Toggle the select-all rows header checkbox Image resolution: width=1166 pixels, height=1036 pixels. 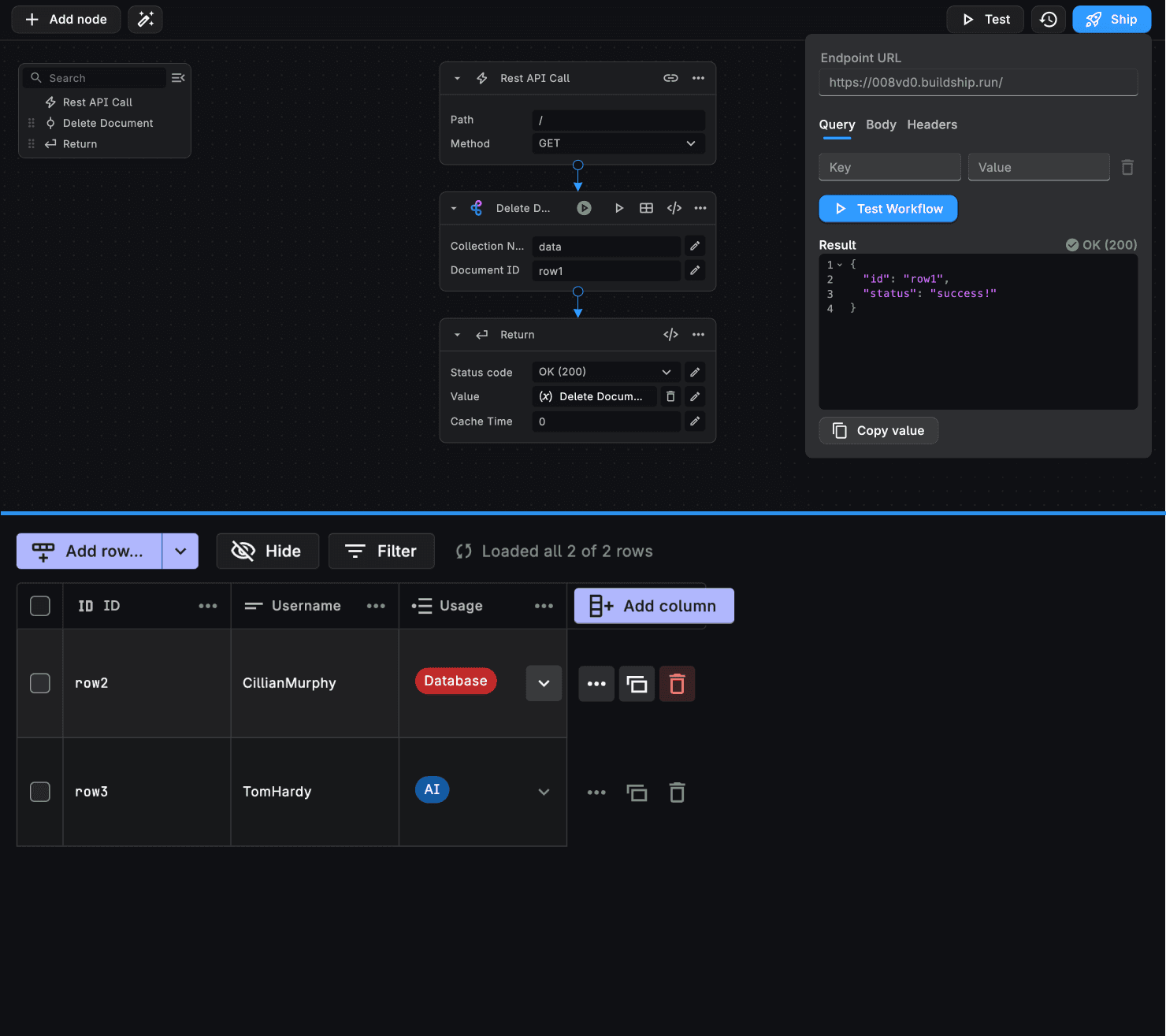click(40, 606)
